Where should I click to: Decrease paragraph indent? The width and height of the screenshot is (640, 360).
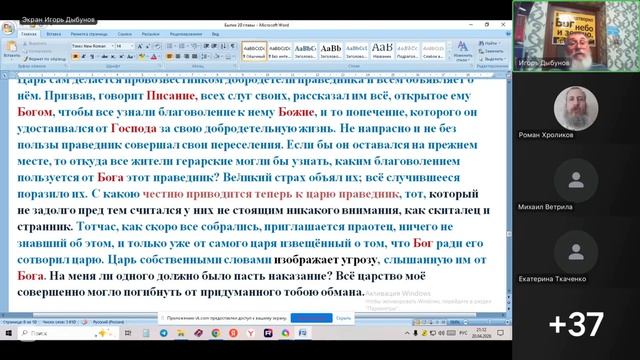(x=206, y=46)
